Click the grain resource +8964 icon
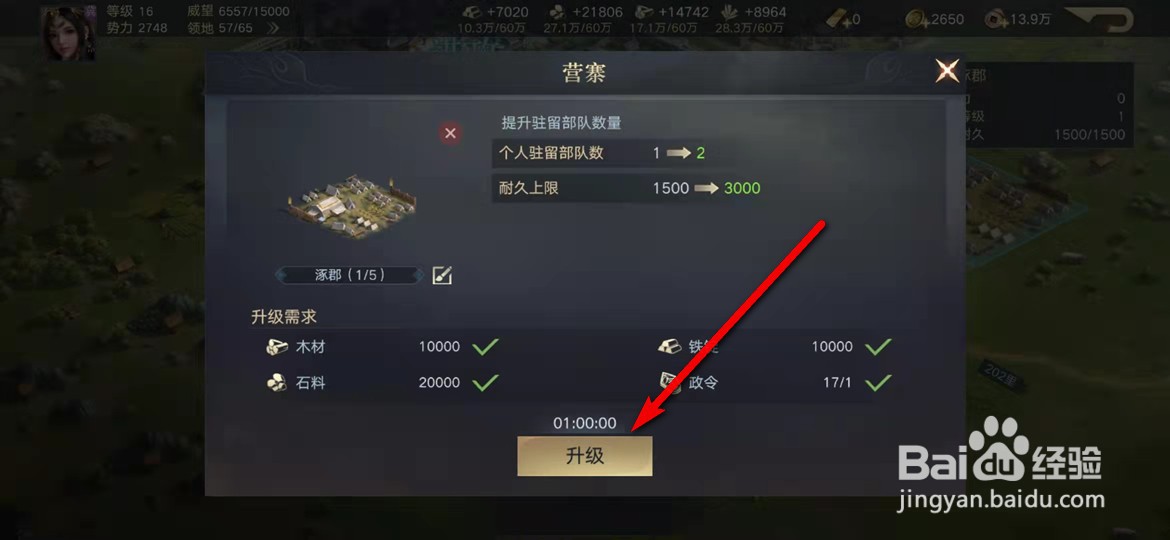Screen dimensions: 1170x540 click(x=730, y=12)
